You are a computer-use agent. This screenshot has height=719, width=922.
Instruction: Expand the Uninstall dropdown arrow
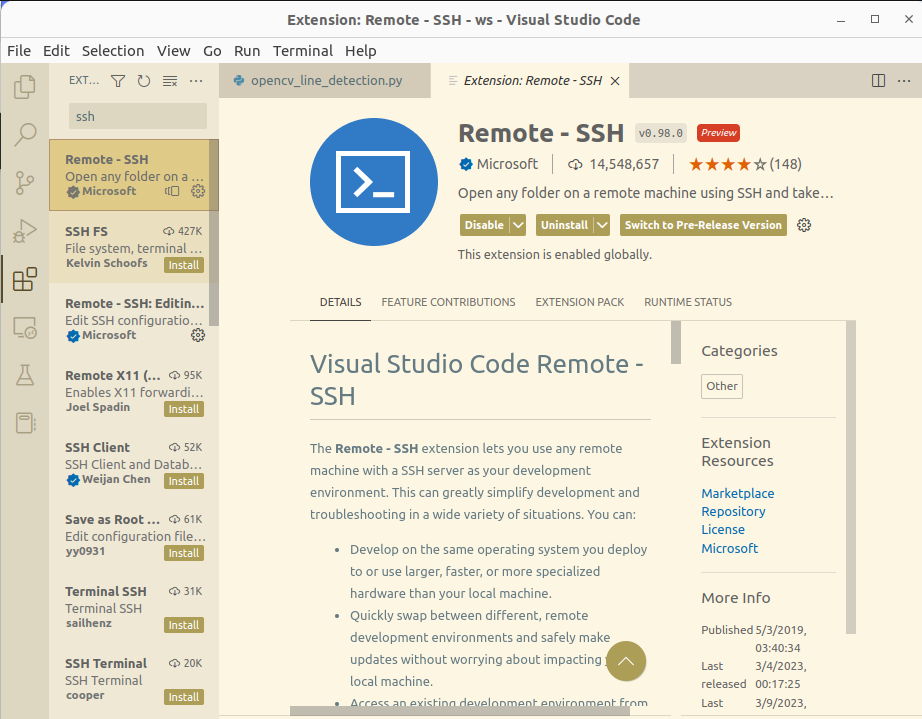coord(602,225)
